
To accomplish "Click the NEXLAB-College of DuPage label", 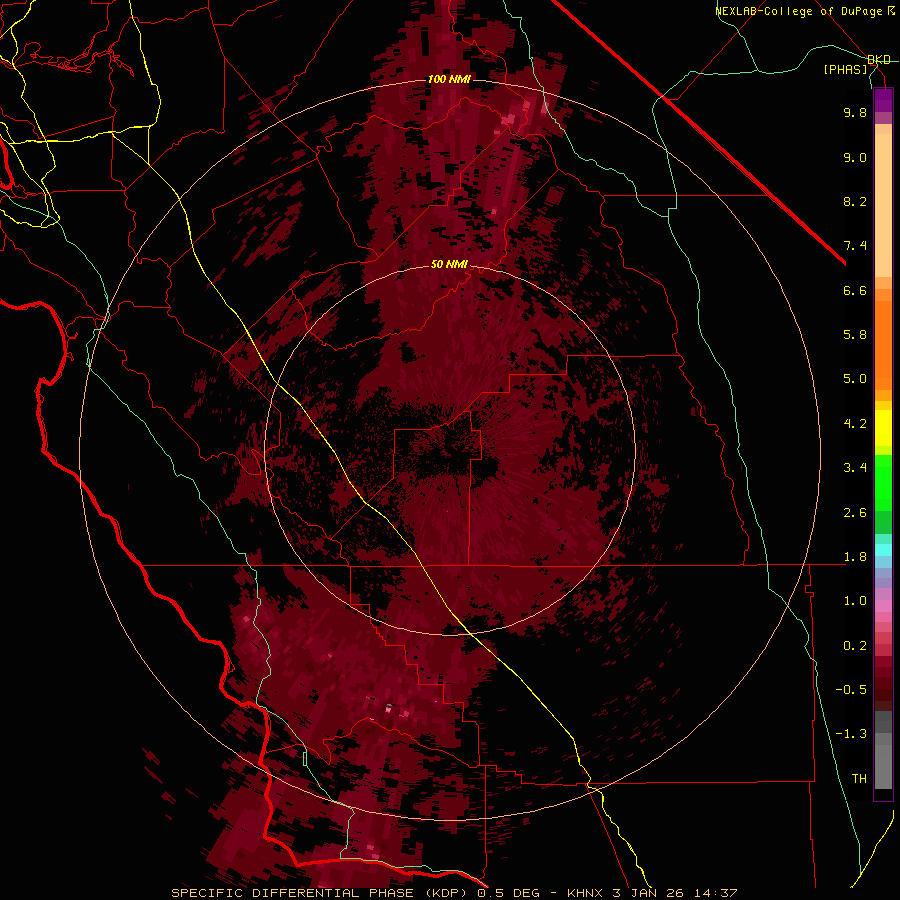I will tap(799, 11).
